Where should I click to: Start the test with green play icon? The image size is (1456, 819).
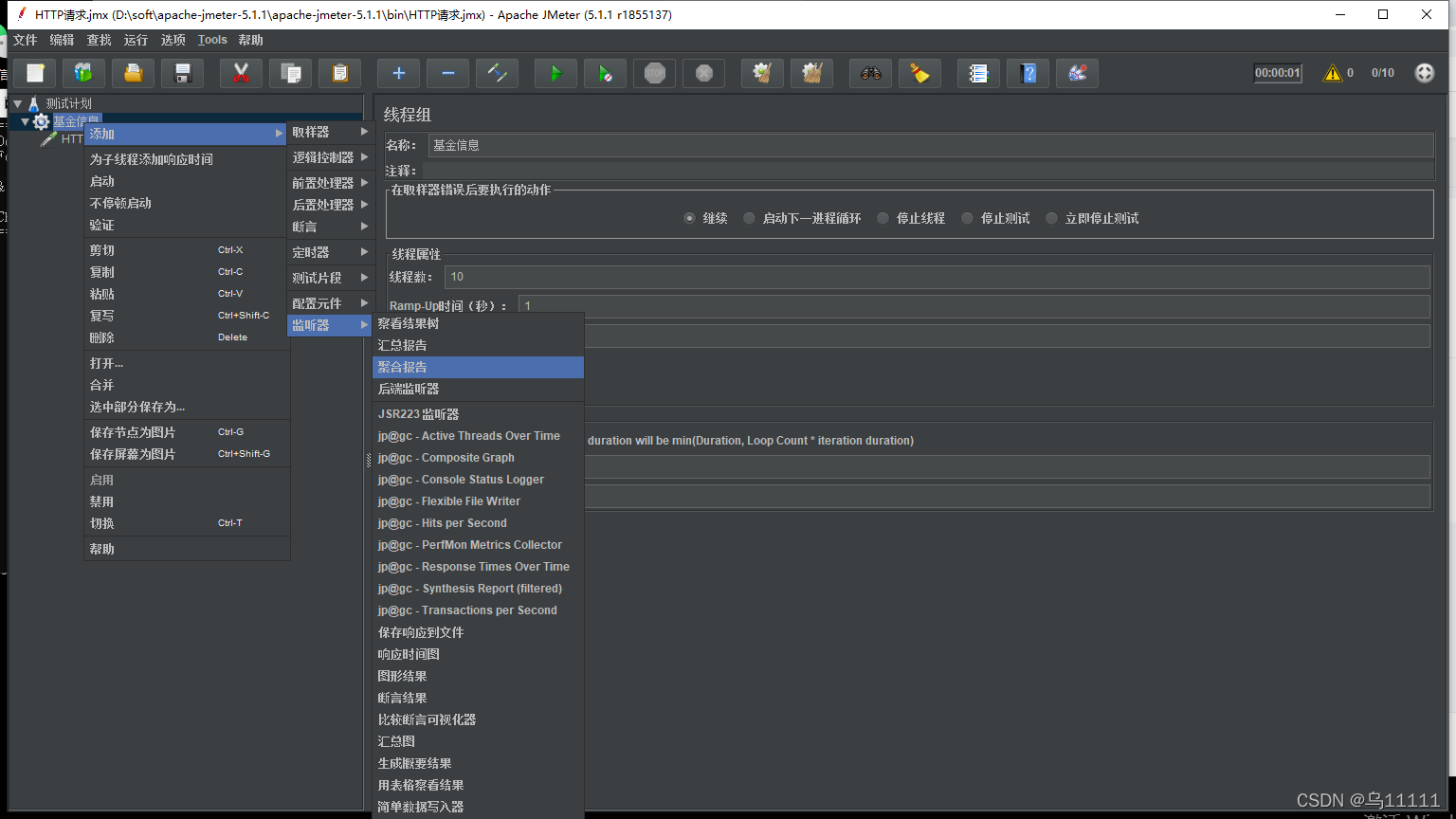[556, 73]
